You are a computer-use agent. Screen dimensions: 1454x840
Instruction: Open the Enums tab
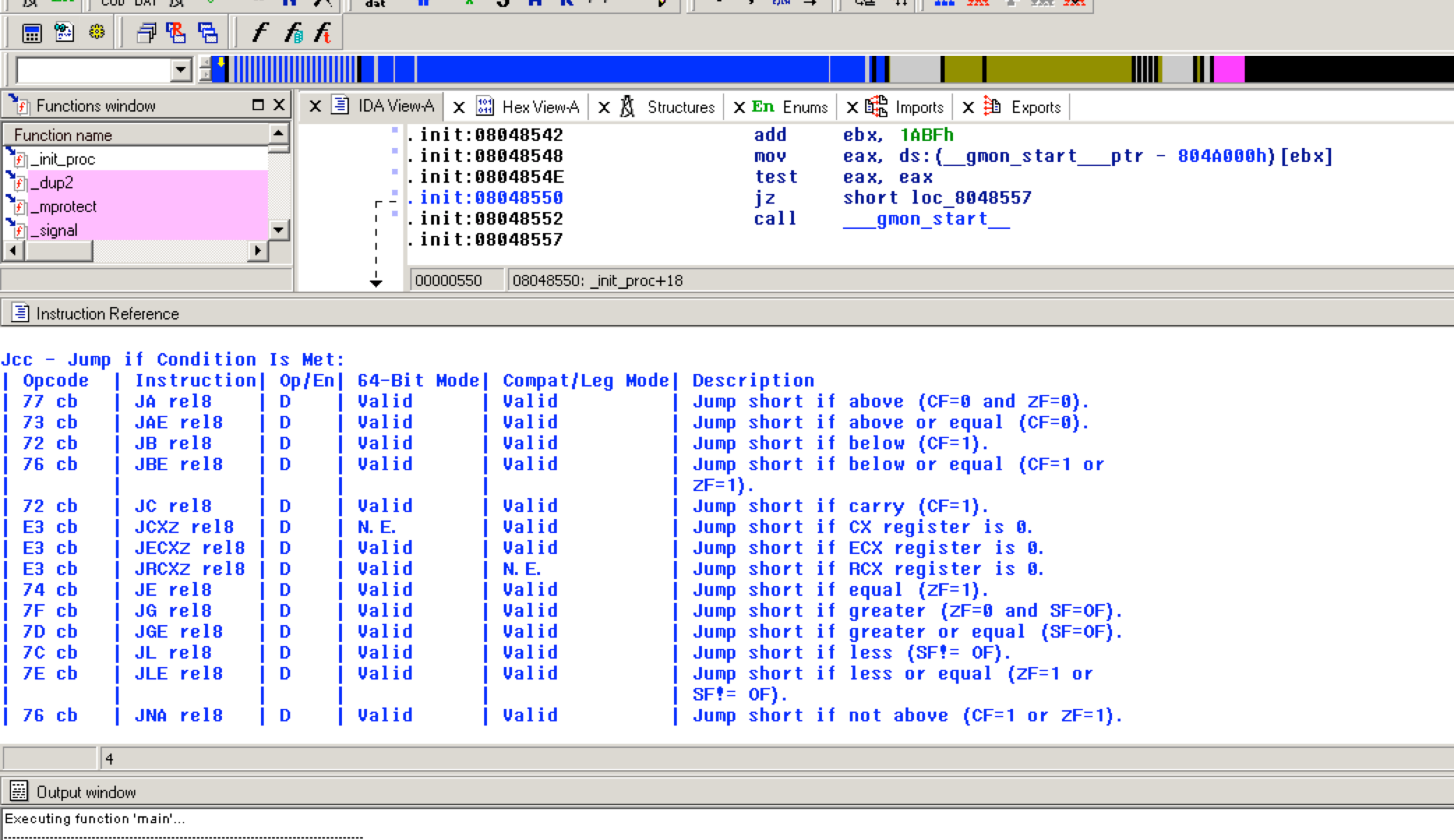[x=806, y=107]
